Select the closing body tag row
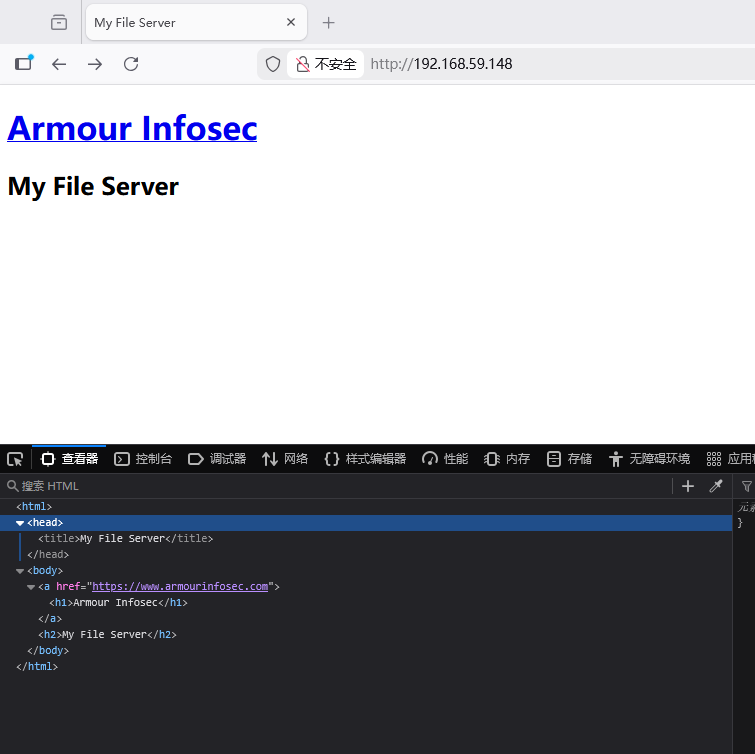This screenshot has width=755, height=754. 366,650
